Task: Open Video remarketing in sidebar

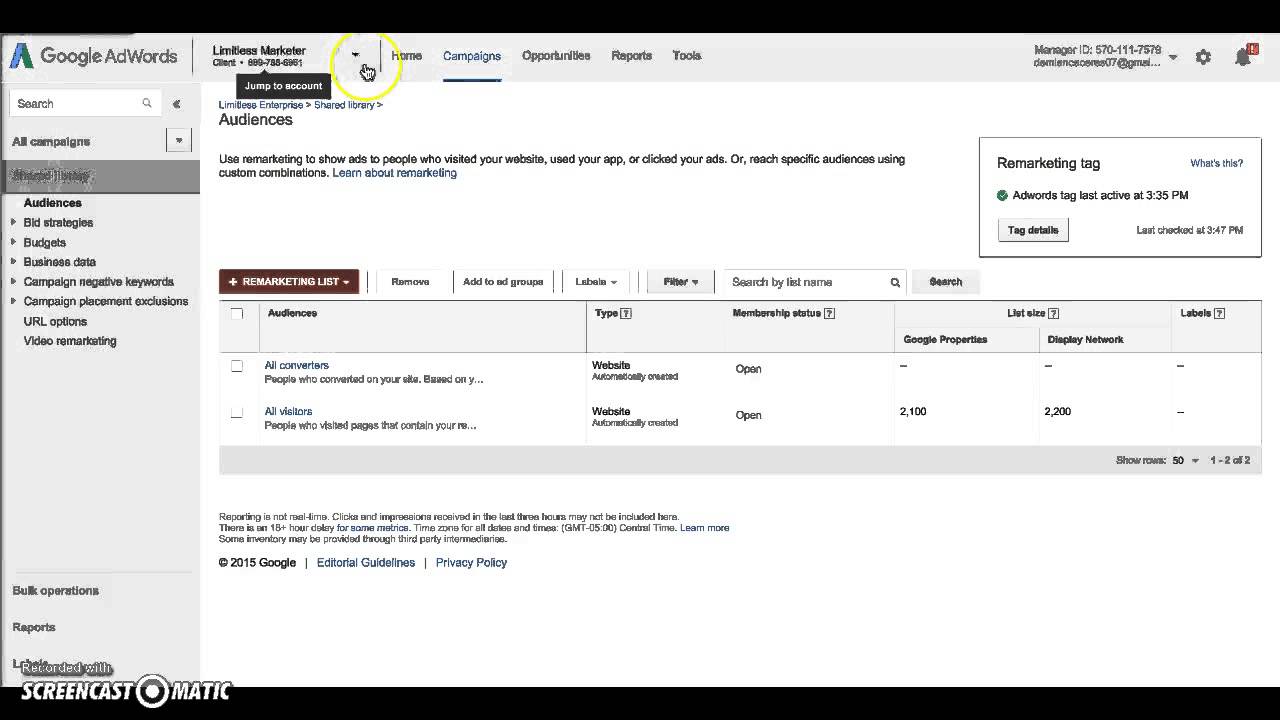Action: coord(70,341)
